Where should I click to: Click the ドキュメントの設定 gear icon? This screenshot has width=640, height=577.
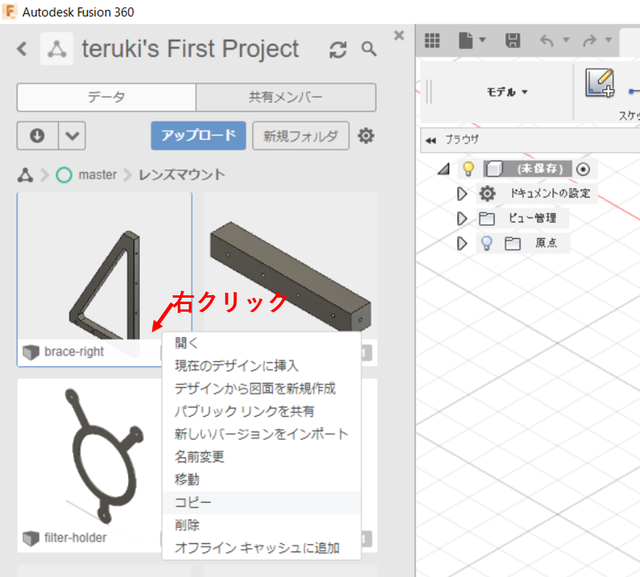tap(487, 194)
